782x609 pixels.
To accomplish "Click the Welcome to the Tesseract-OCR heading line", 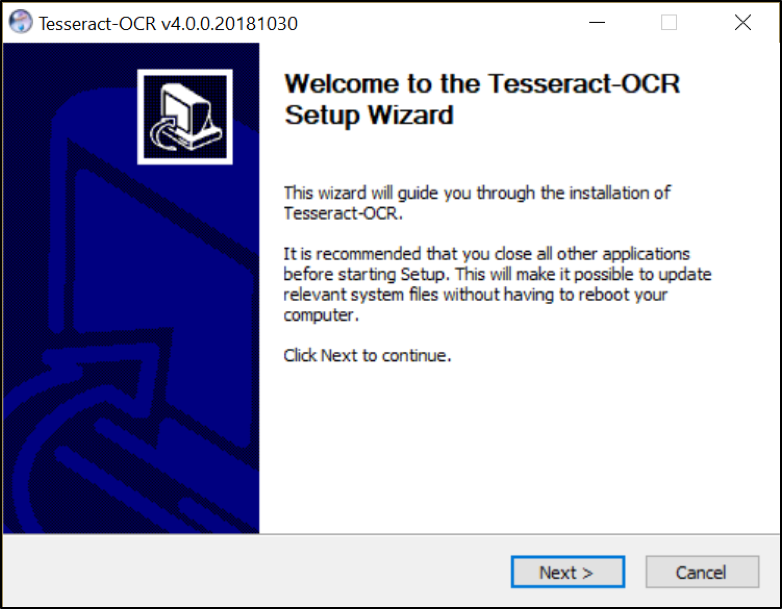I will (x=482, y=84).
